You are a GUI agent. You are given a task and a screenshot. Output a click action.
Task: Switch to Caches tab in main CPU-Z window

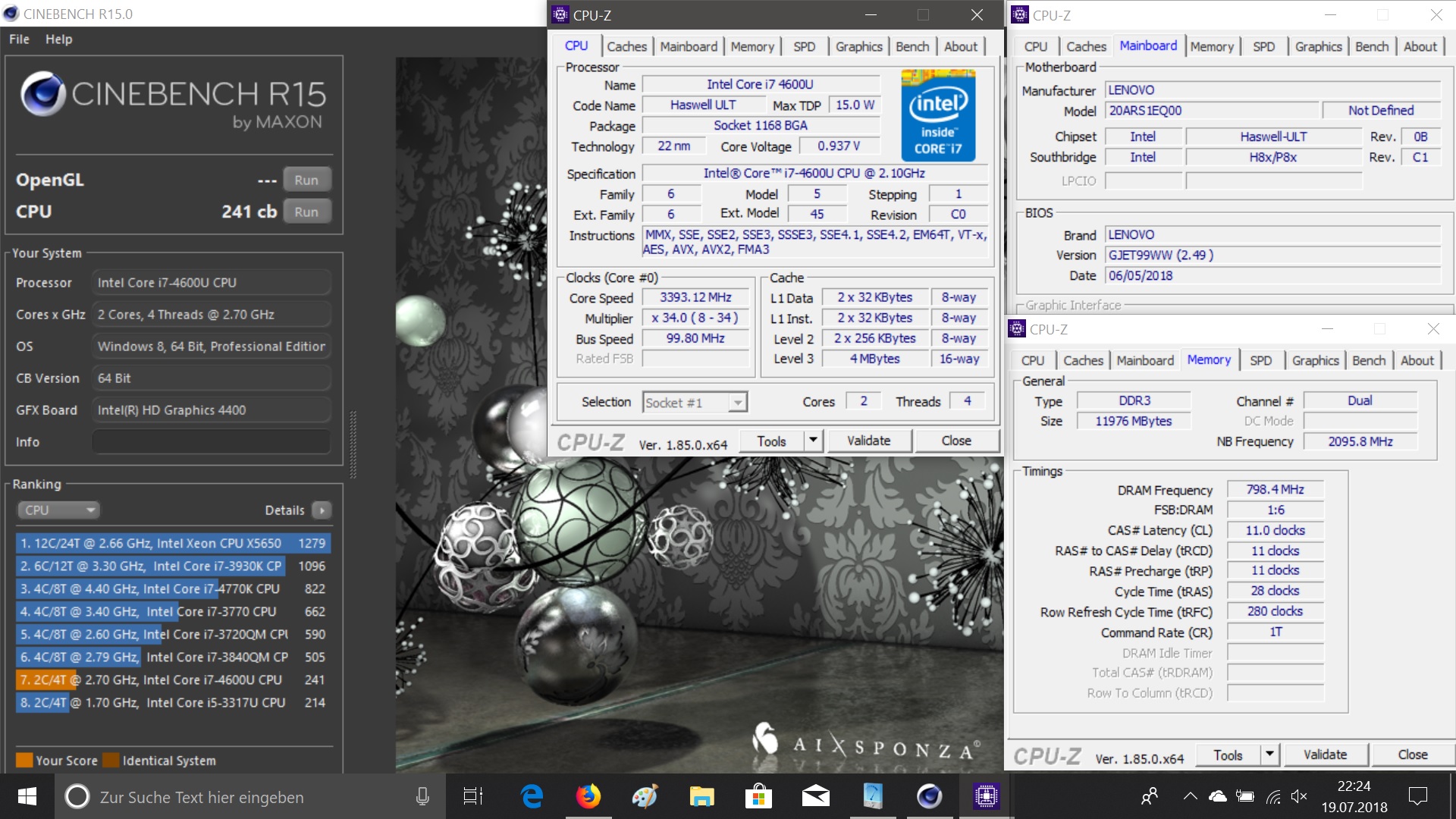[x=626, y=46]
